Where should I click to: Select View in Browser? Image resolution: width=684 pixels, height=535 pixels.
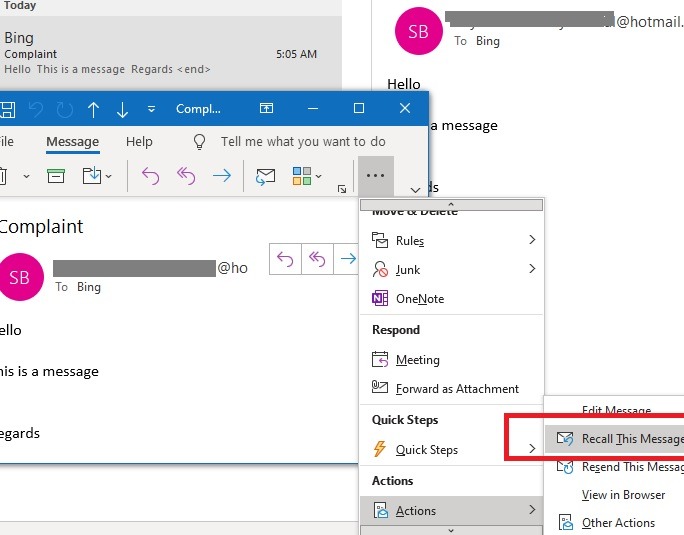point(615,495)
